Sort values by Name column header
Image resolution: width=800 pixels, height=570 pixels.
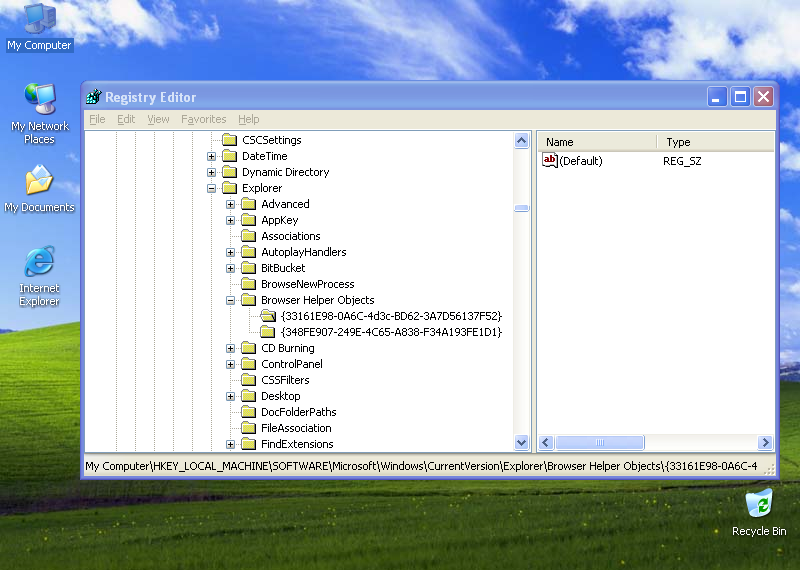pos(597,142)
